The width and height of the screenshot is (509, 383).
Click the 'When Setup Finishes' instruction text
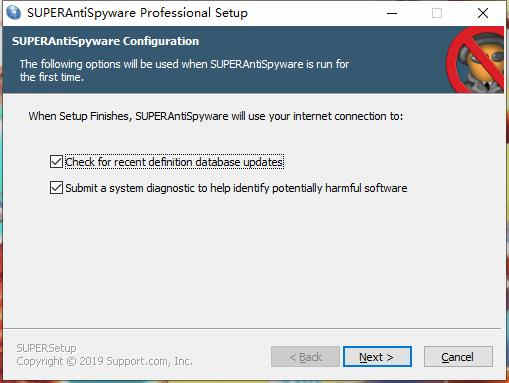(216, 116)
